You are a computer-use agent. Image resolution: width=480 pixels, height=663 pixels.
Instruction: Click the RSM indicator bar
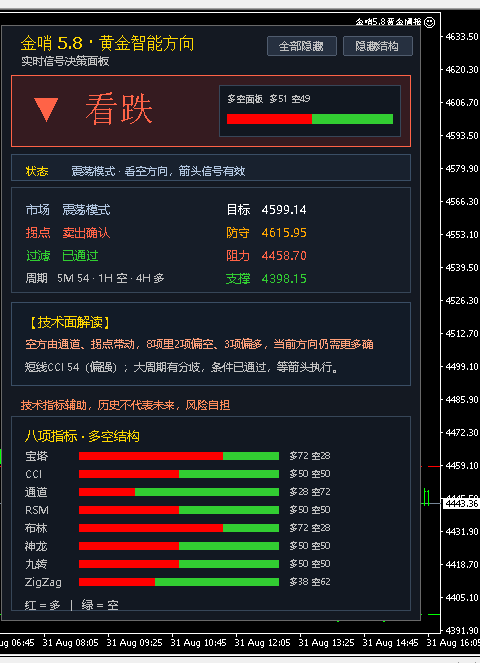[179, 510]
